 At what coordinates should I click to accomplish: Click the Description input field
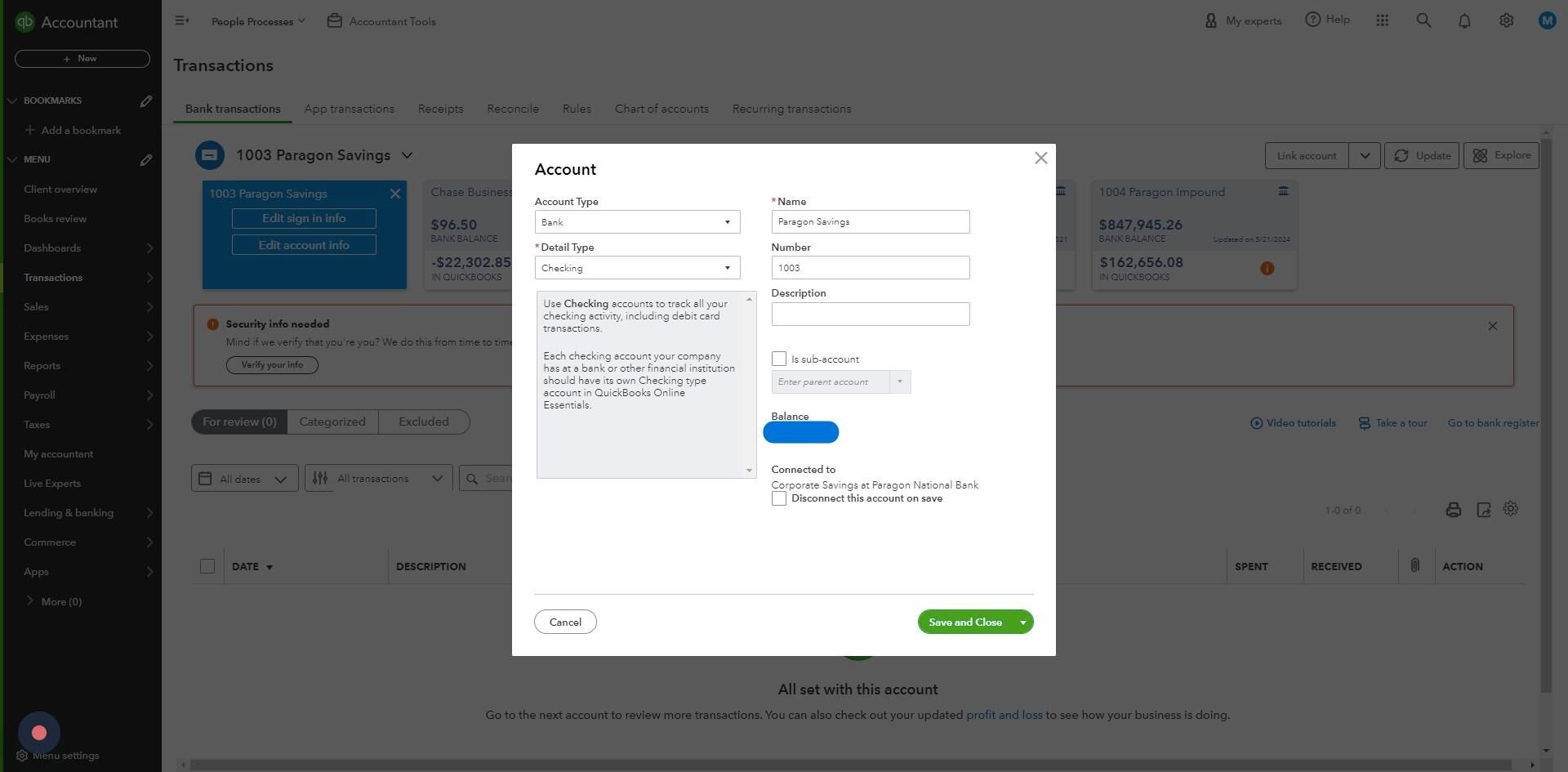pyautogui.click(x=871, y=315)
